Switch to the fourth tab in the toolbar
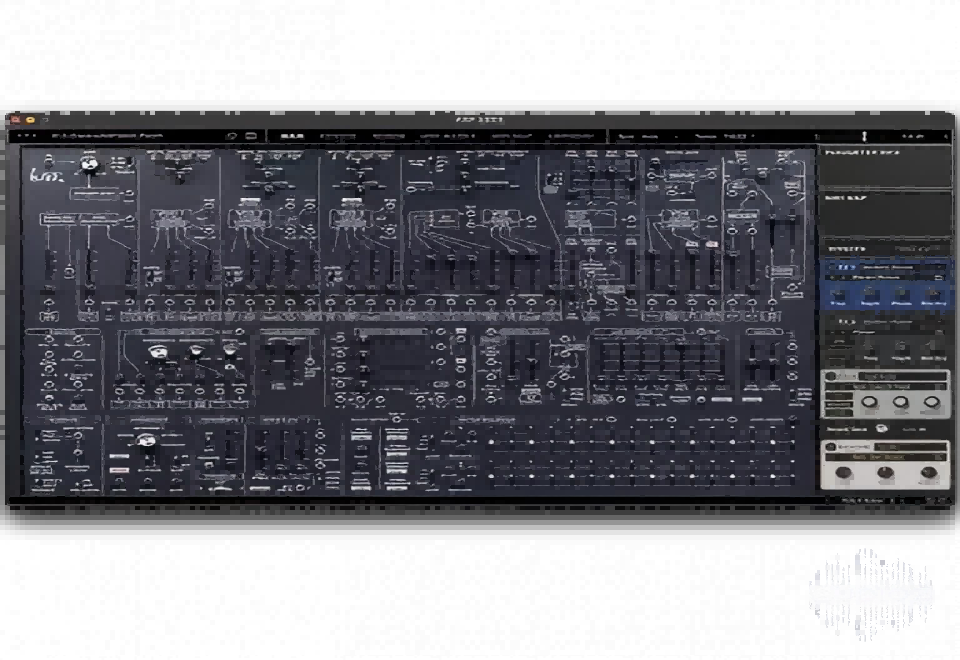 point(448,137)
